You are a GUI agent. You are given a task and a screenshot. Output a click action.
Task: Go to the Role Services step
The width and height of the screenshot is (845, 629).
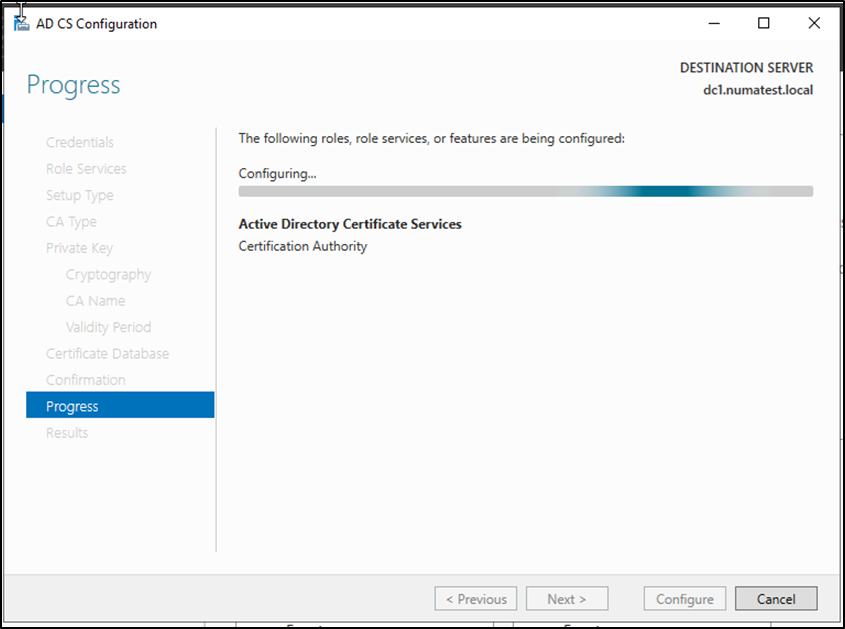point(86,169)
